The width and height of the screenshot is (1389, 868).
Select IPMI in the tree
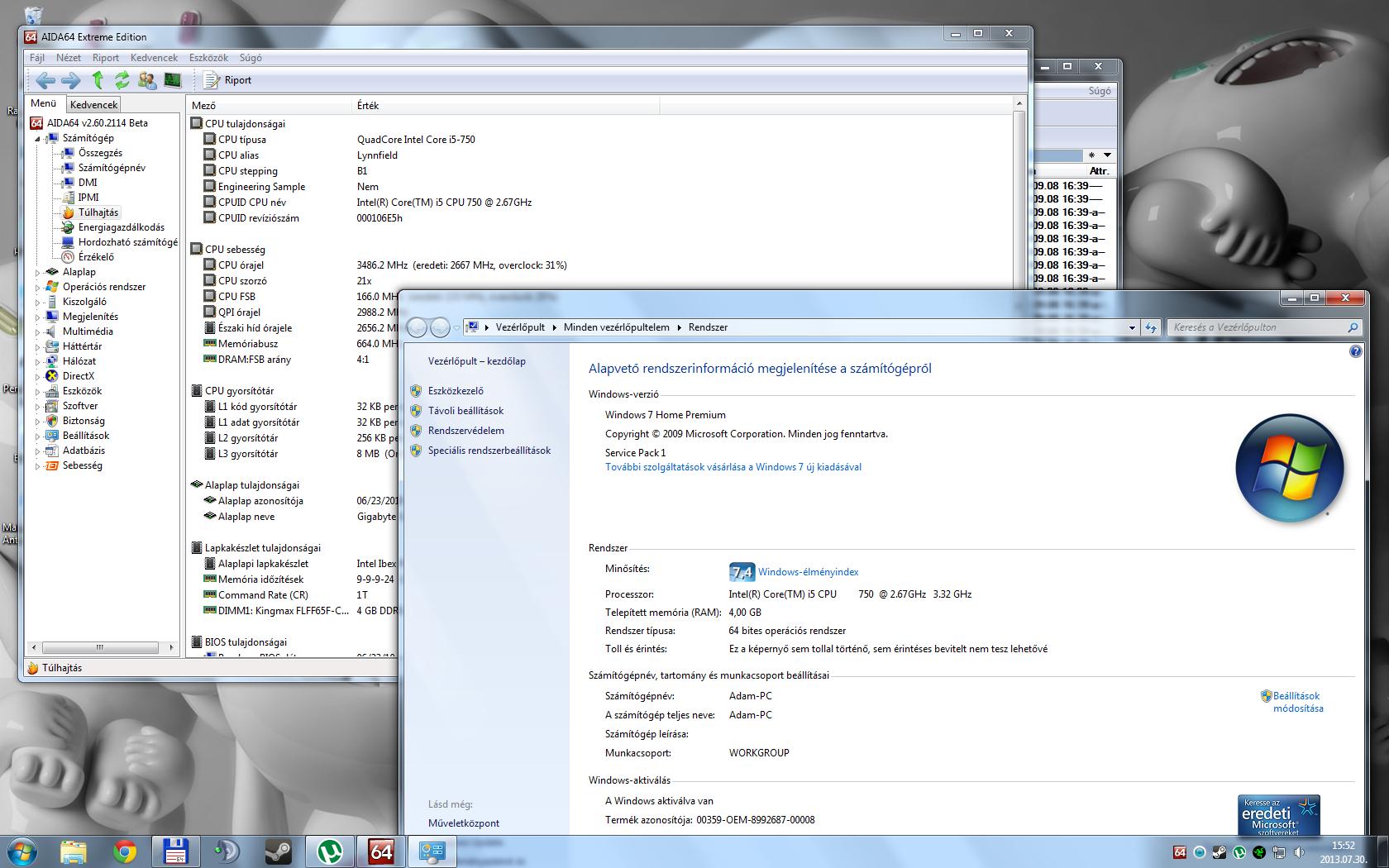(88, 198)
